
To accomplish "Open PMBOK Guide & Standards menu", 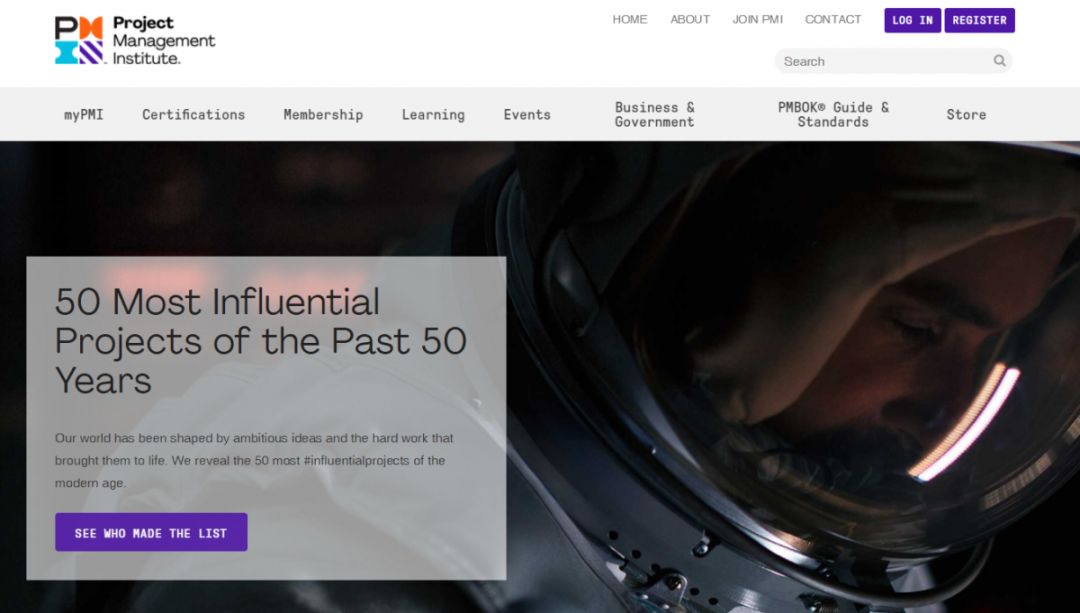I will point(833,114).
